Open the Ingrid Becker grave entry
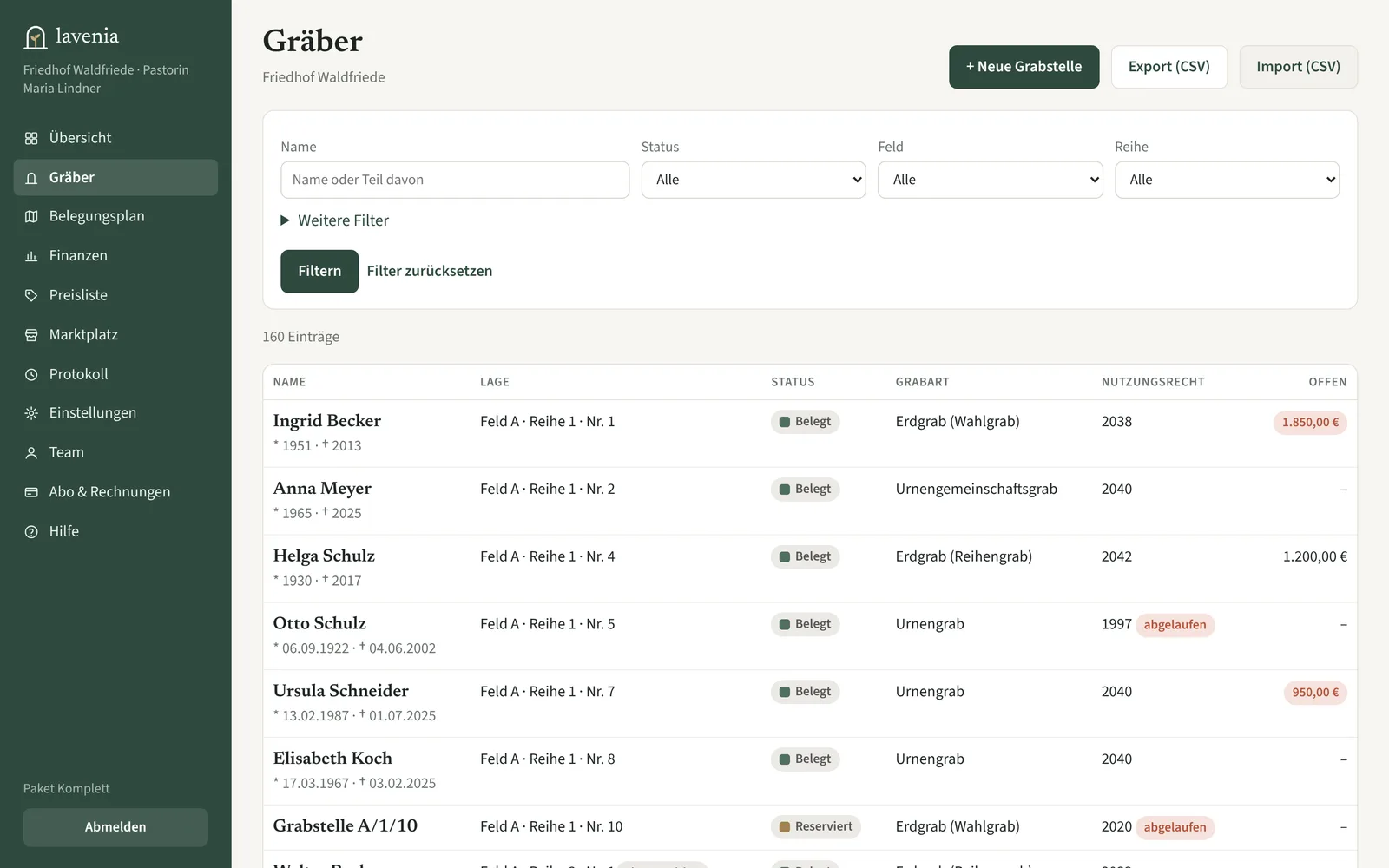1389x868 pixels. (327, 421)
